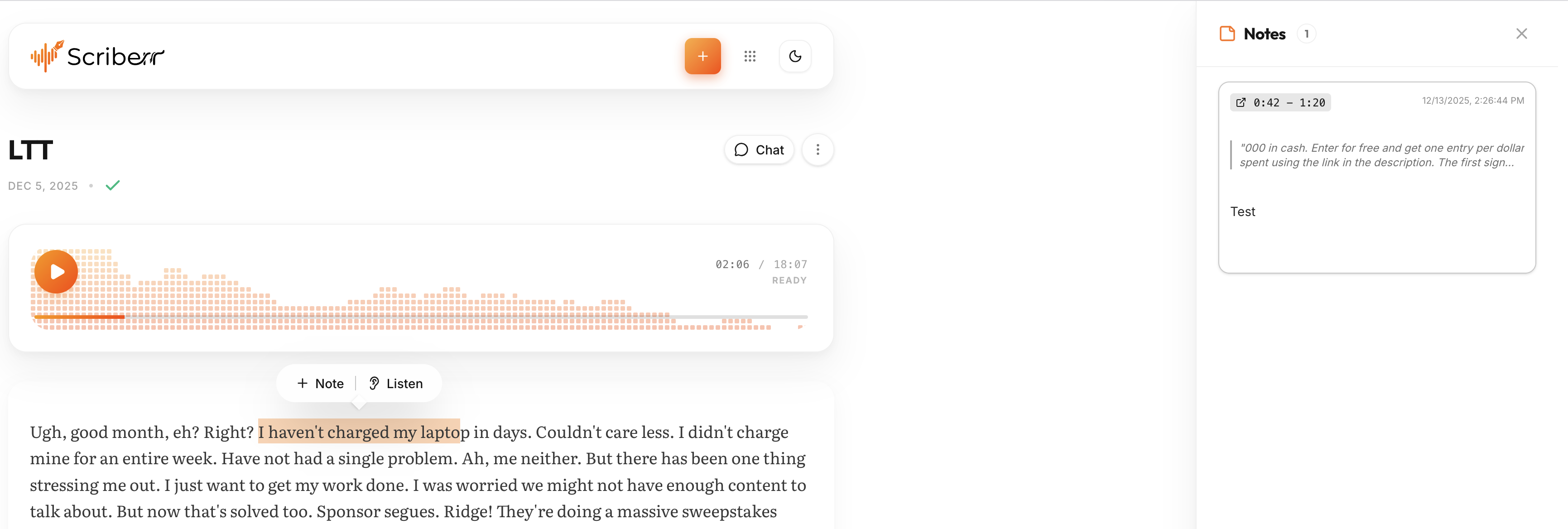Add a Note for the selected text
The width and height of the screenshot is (1568, 529).
[x=320, y=384]
